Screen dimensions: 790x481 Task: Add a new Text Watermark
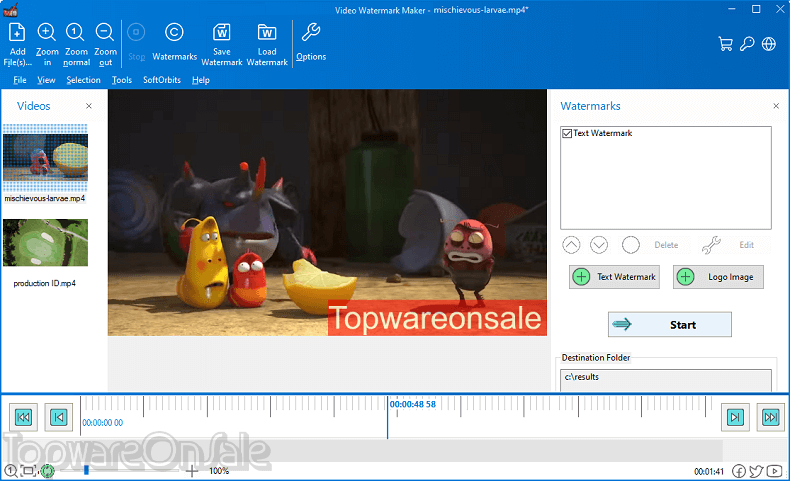point(614,277)
